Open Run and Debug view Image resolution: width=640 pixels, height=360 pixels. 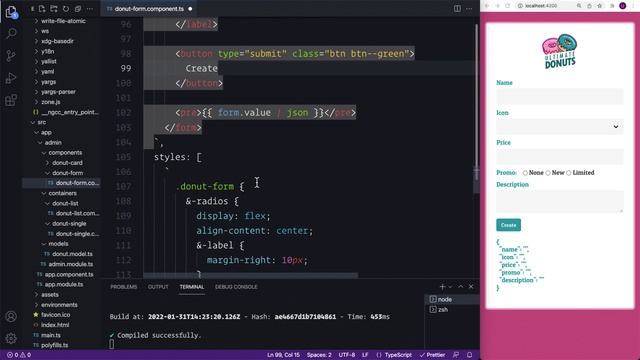(11, 78)
